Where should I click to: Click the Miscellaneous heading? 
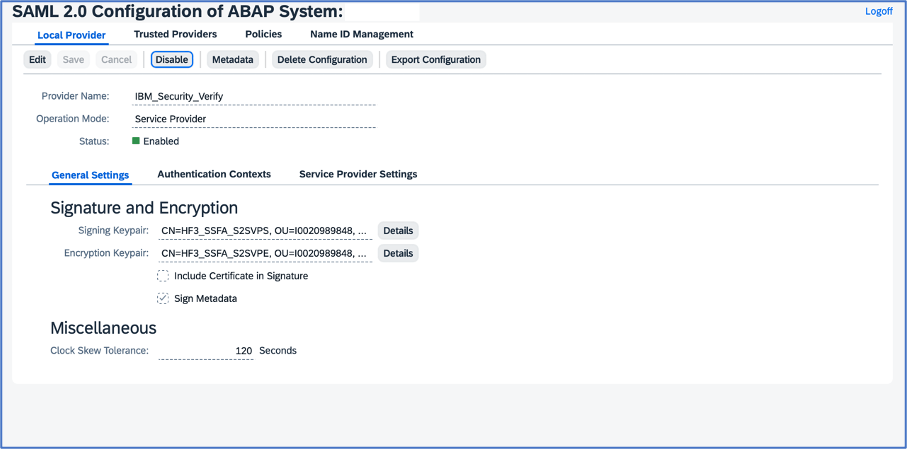click(103, 328)
